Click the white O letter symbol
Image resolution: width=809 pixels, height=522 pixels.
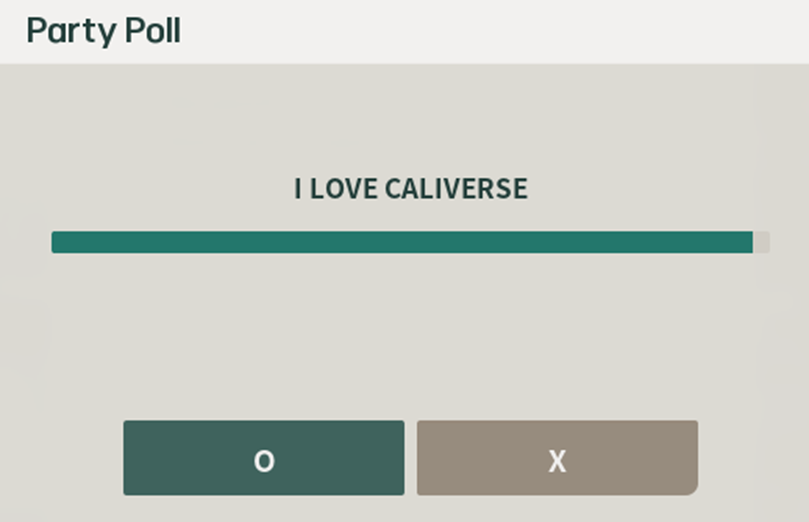tap(264, 461)
